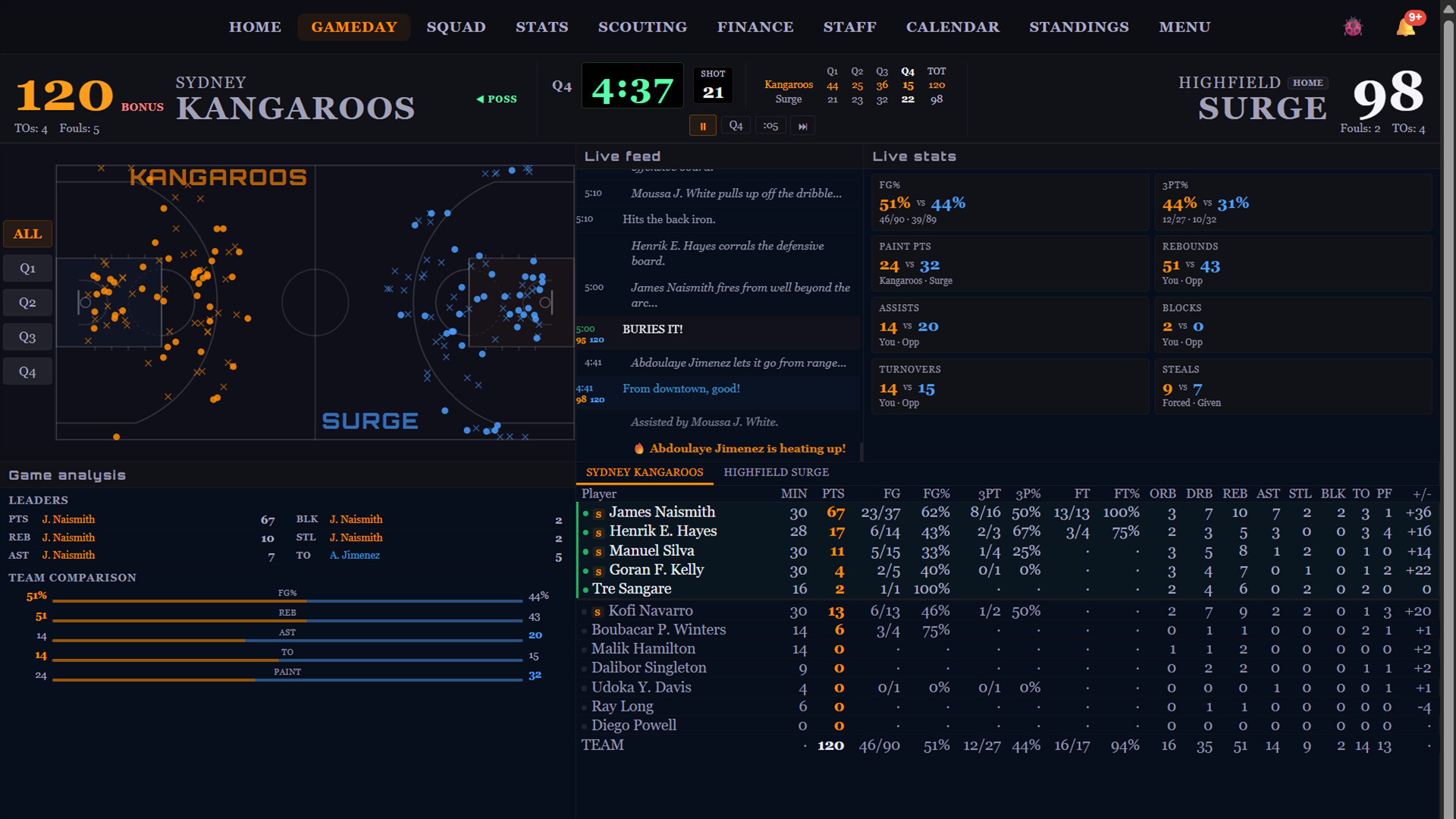Pause the live game simulation
1456x819 pixels.
tap(702, 126)
